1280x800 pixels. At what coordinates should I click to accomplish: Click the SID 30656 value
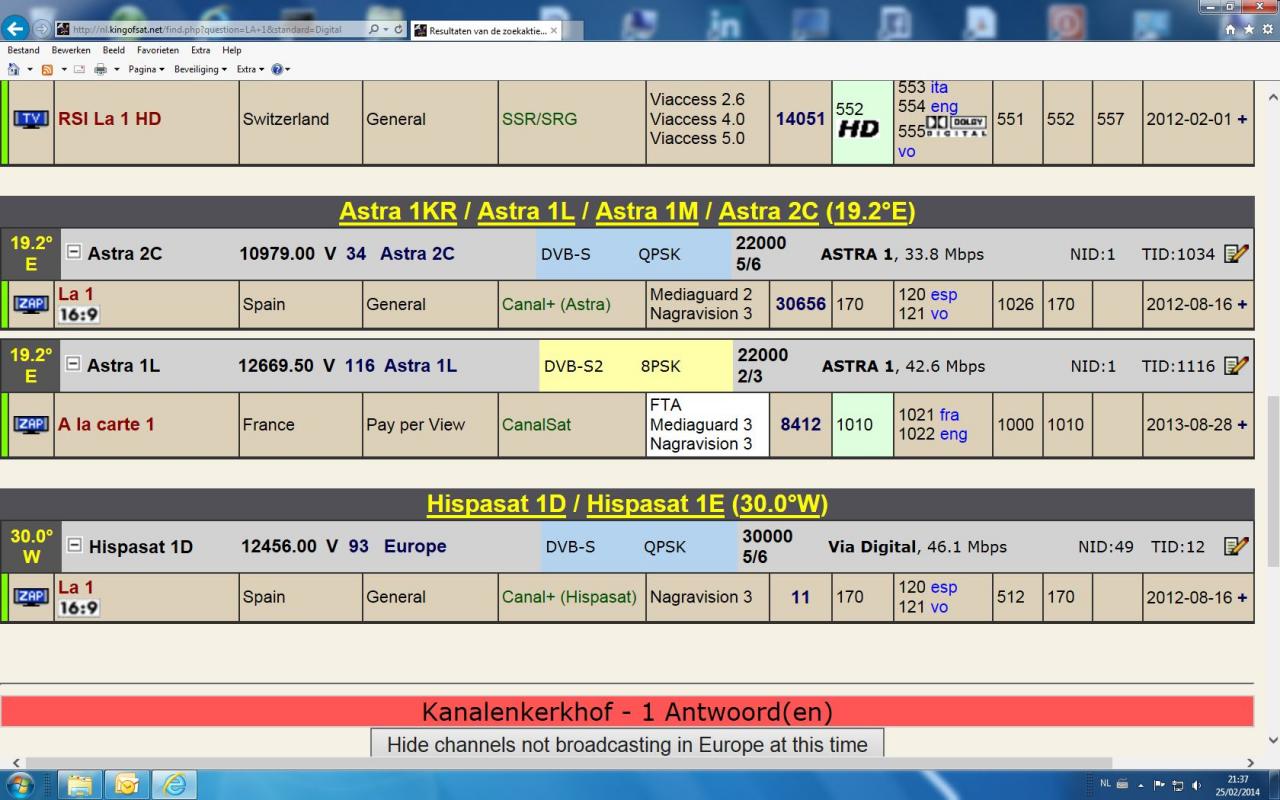[x=800, y=304]
